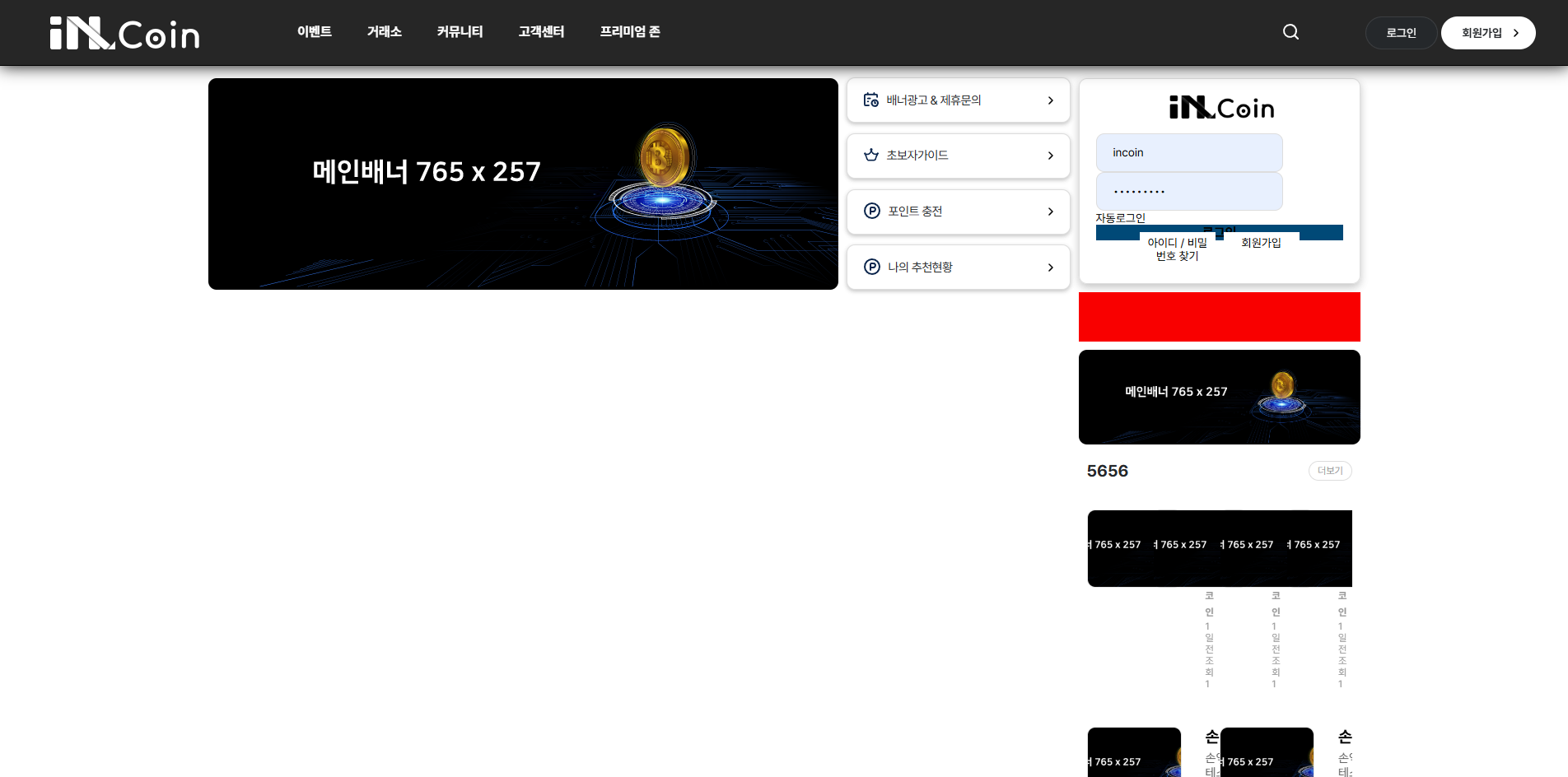Focus the username field containing incoin
1568x777 pixels.
(1189, 153)
